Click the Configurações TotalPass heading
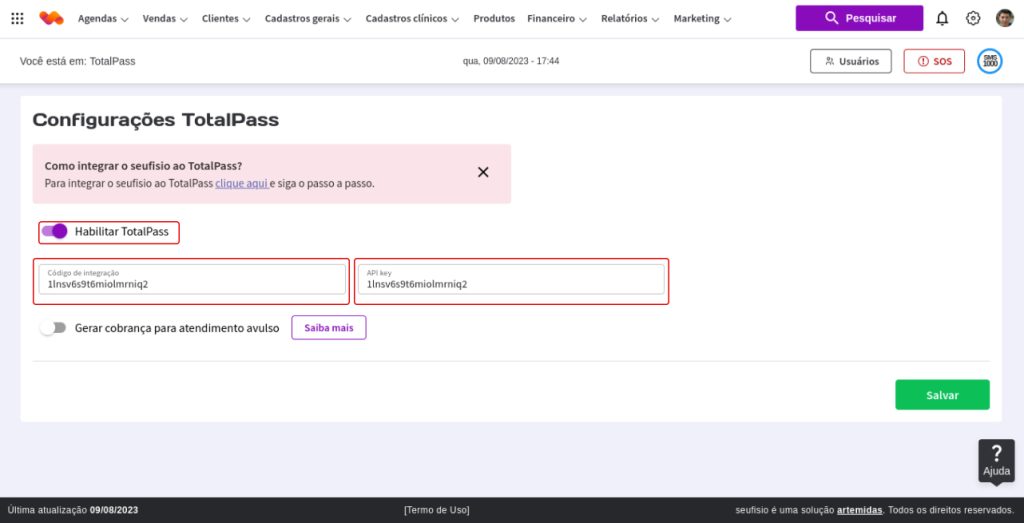The width and height of the screenshot is (1024, 523). pyautogui.click(x=155, y=120)
